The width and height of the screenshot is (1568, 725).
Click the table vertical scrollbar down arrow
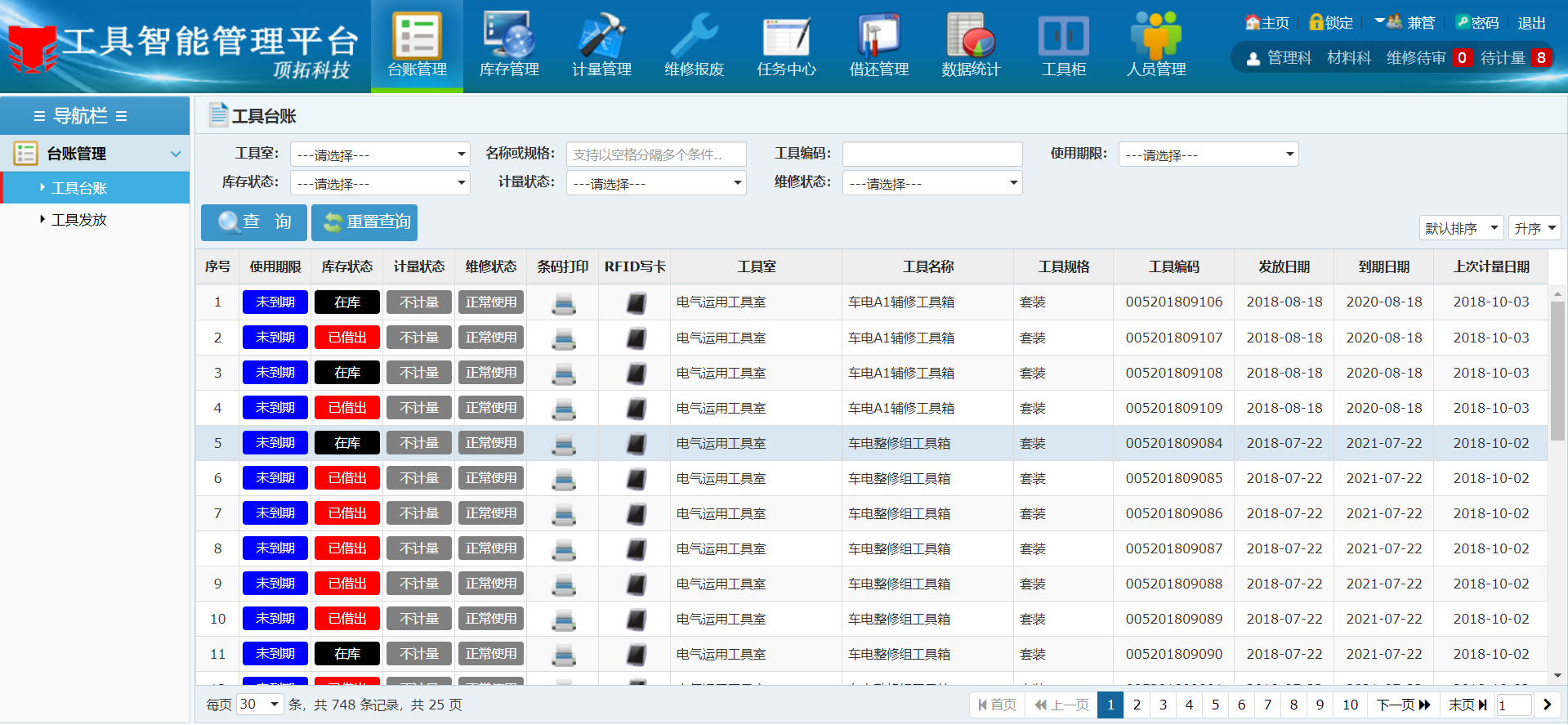pos(1557,675)
